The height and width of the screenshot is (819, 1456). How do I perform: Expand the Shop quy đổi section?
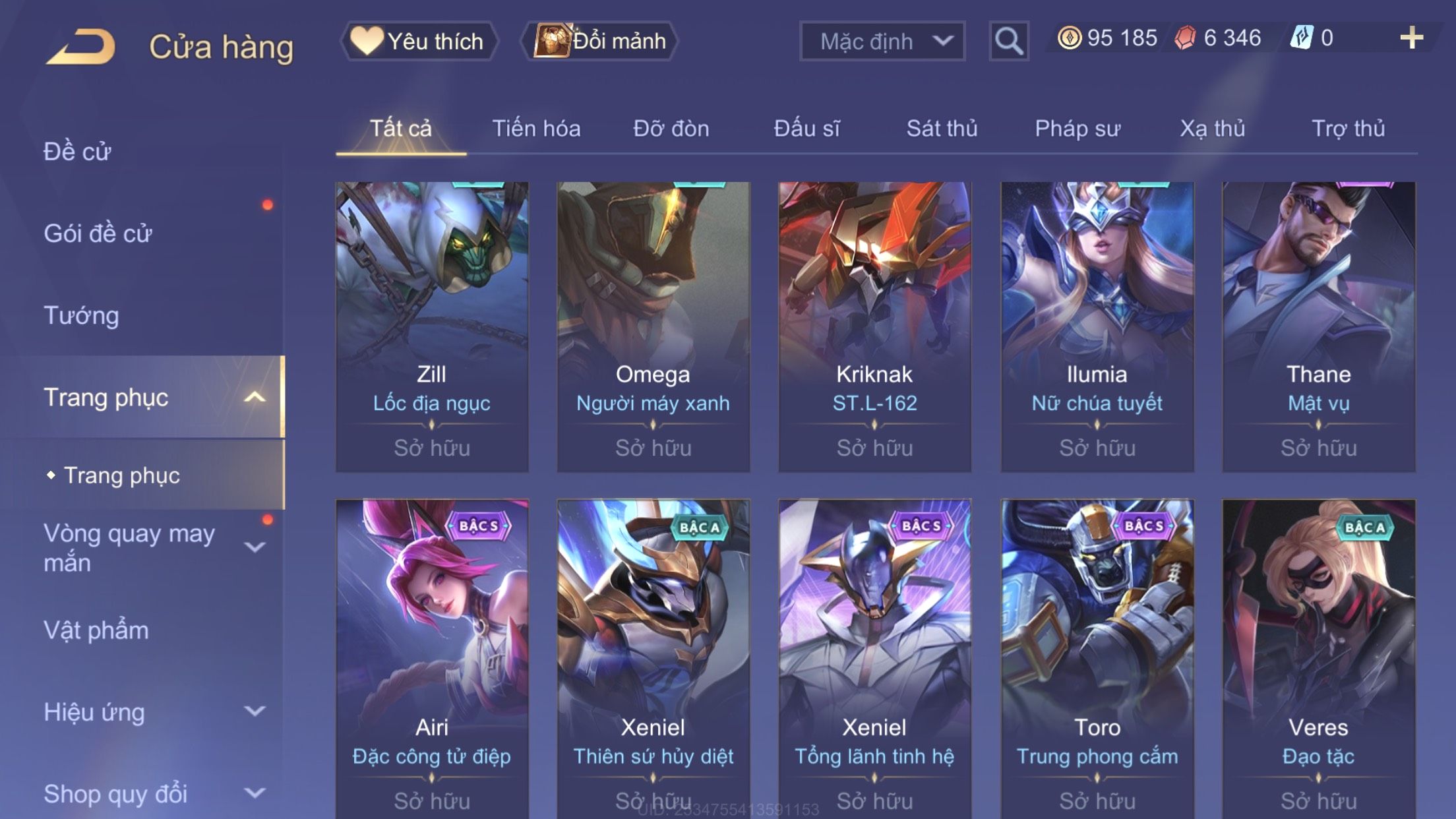coord(255,793)
